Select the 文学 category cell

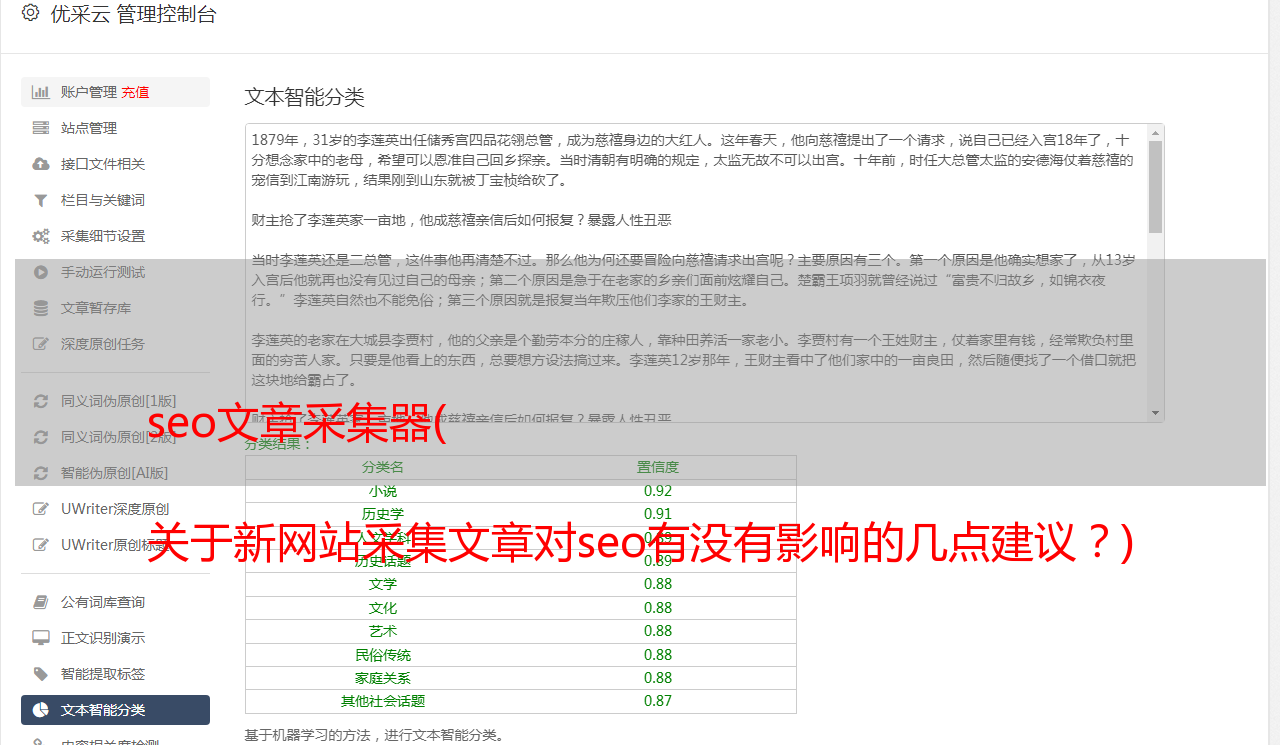click(383, 584)
